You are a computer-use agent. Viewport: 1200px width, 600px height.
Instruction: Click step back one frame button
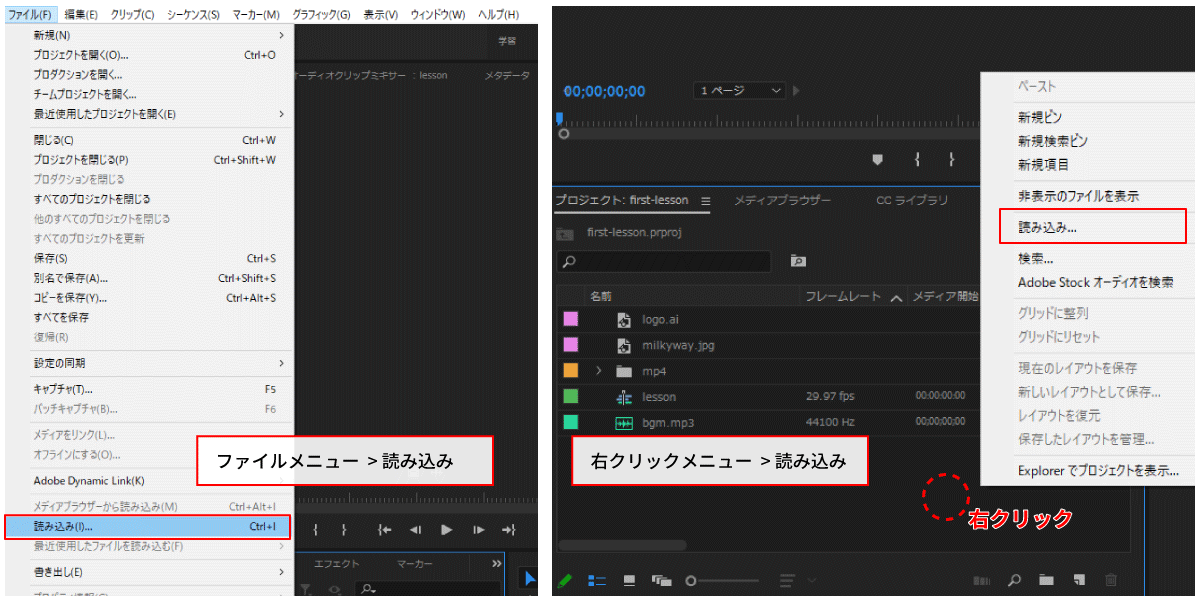tap(415, 530)
